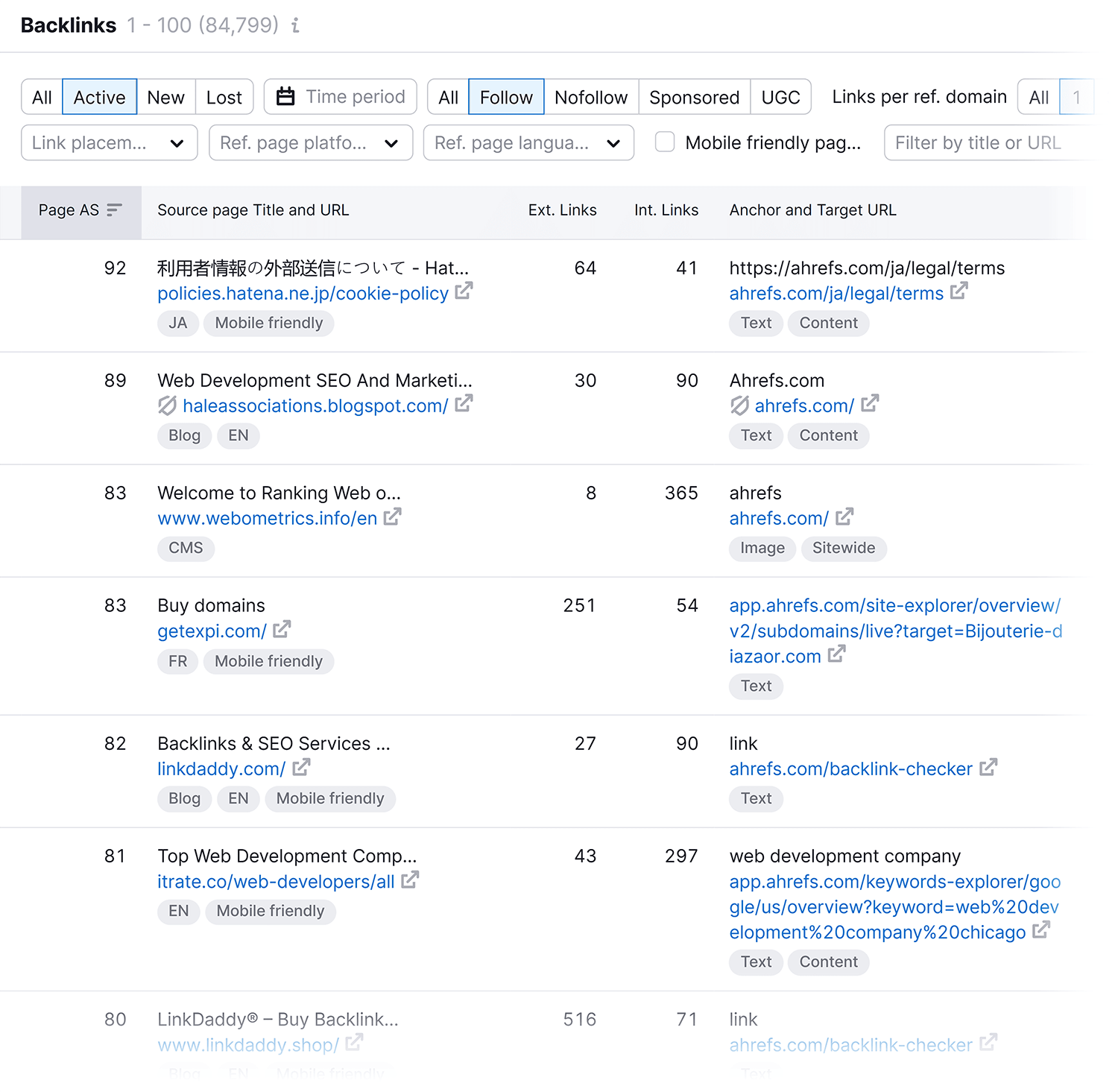Click the chain link icon before ahrefs.com/ in Ahrefs.com row
1118x1092 pixels.
739,405
